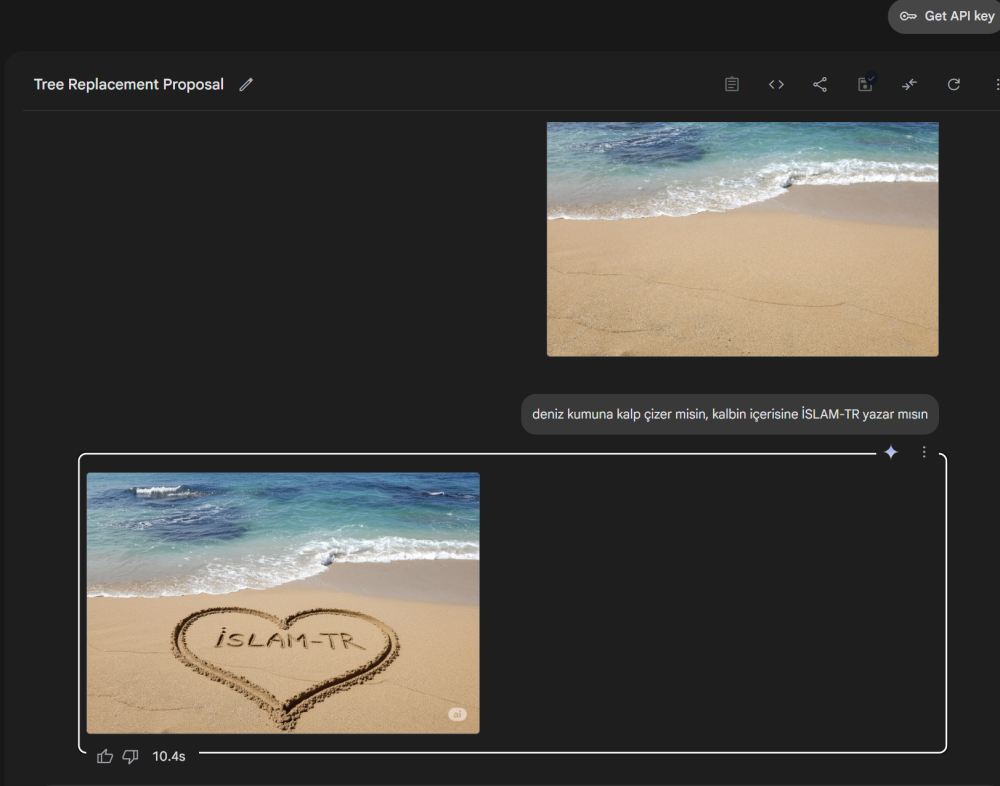Open the system instructions clipboard icon
This screenshot has width=1000, height=786.
pyautogui.click(x=732, y=84)
